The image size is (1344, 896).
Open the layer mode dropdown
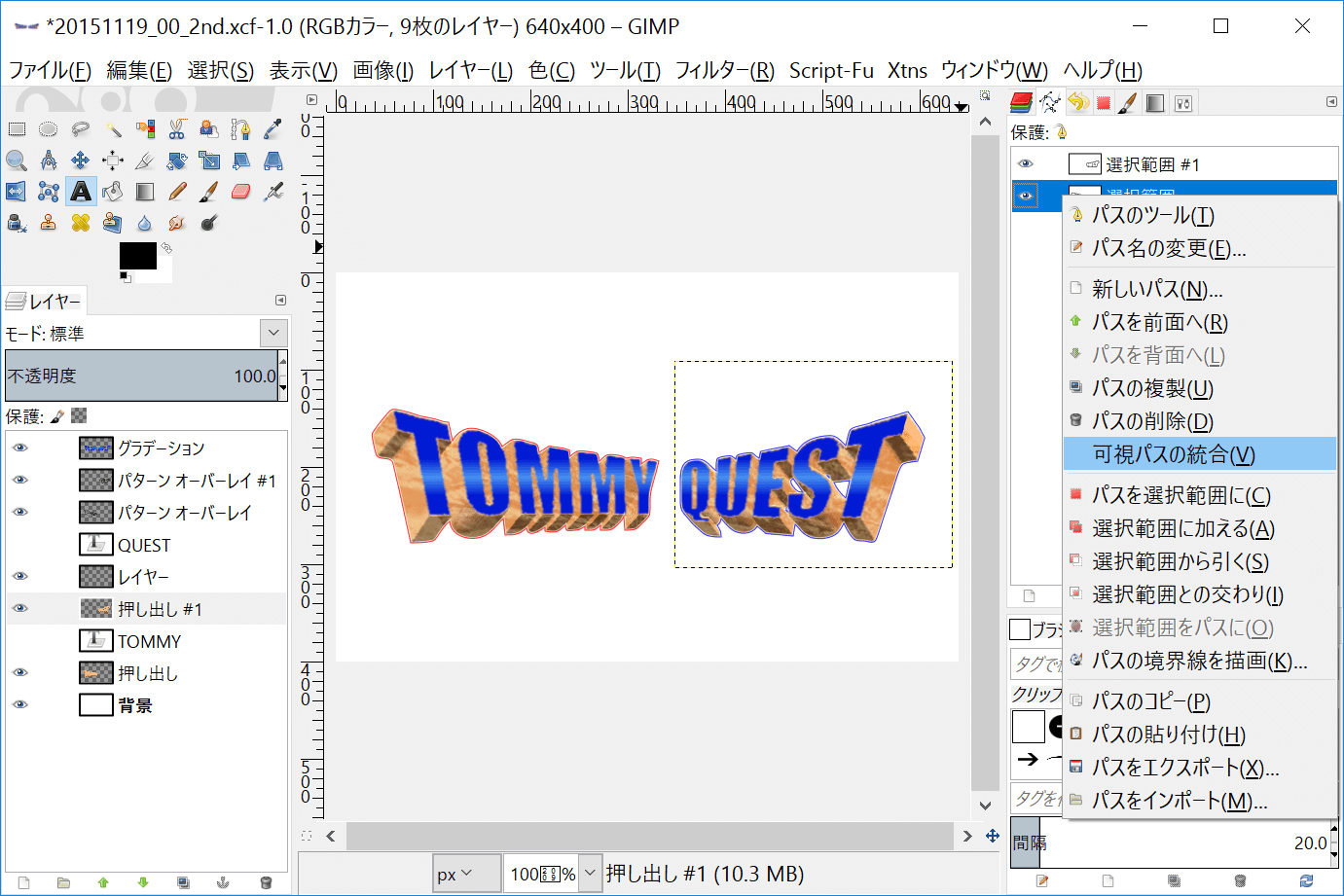[x=273, y=333]
